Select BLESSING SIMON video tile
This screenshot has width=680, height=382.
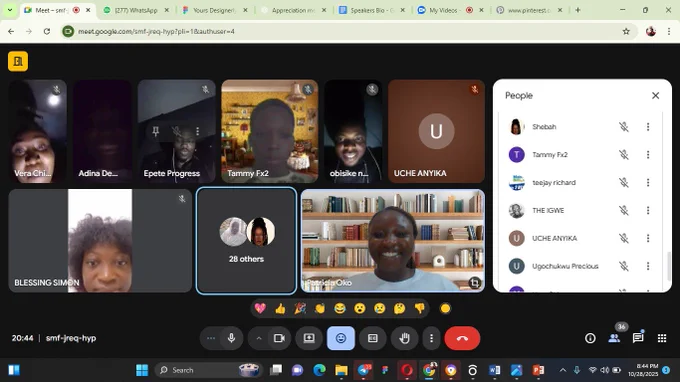pos(100,241)
